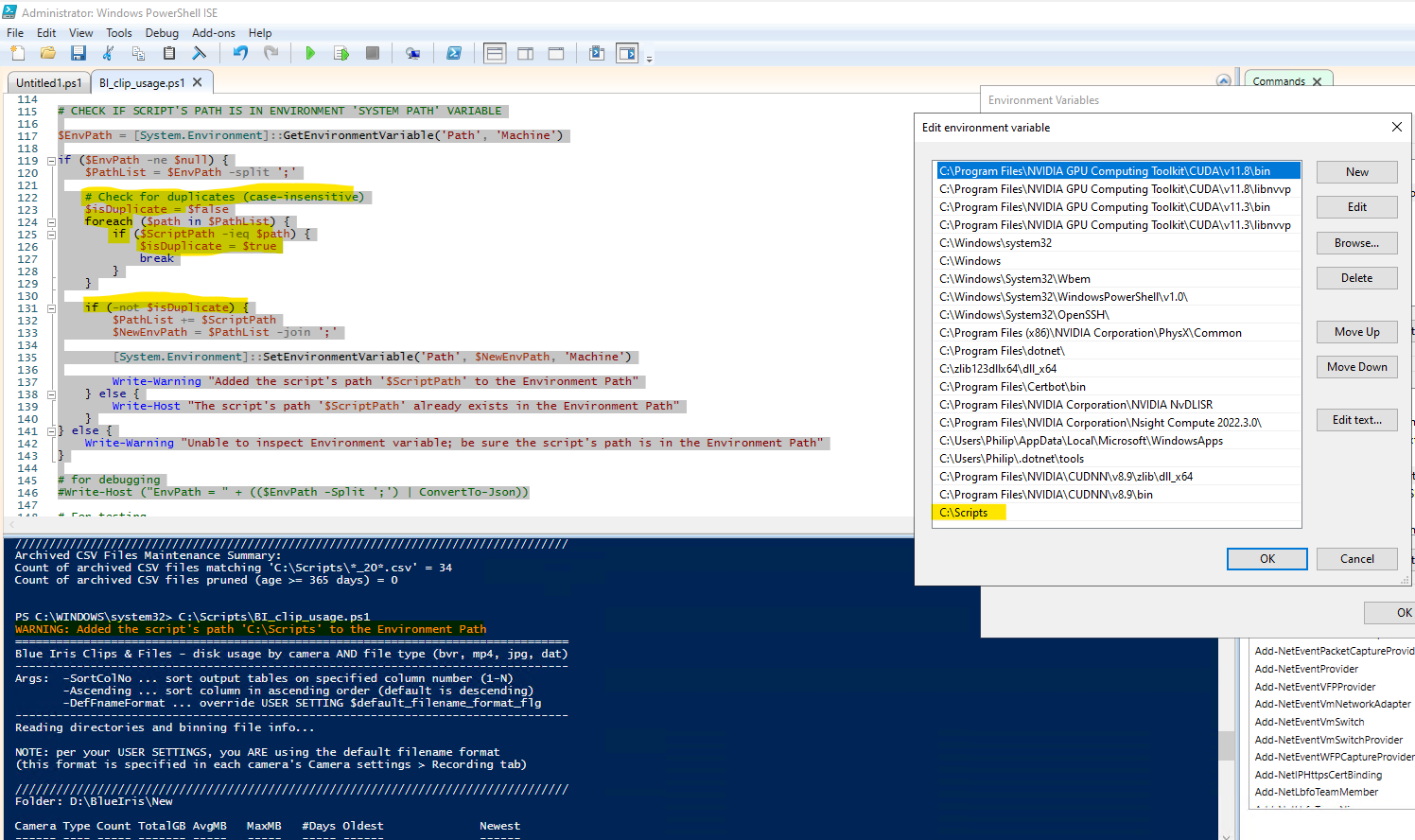Select the C:\Windows\System32\OpenSSH\ entry
1415x840 pixels.
1119,315
